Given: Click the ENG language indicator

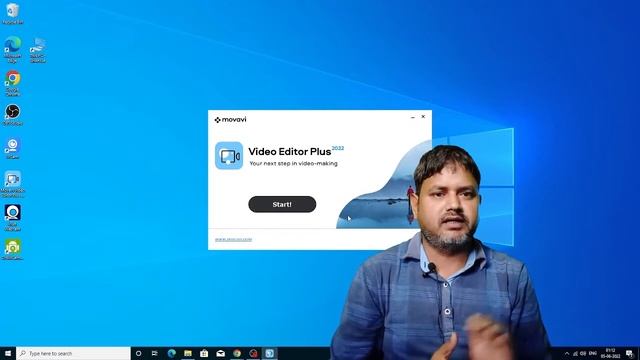Looking at the screenshot, I should [x=593, y=353].
